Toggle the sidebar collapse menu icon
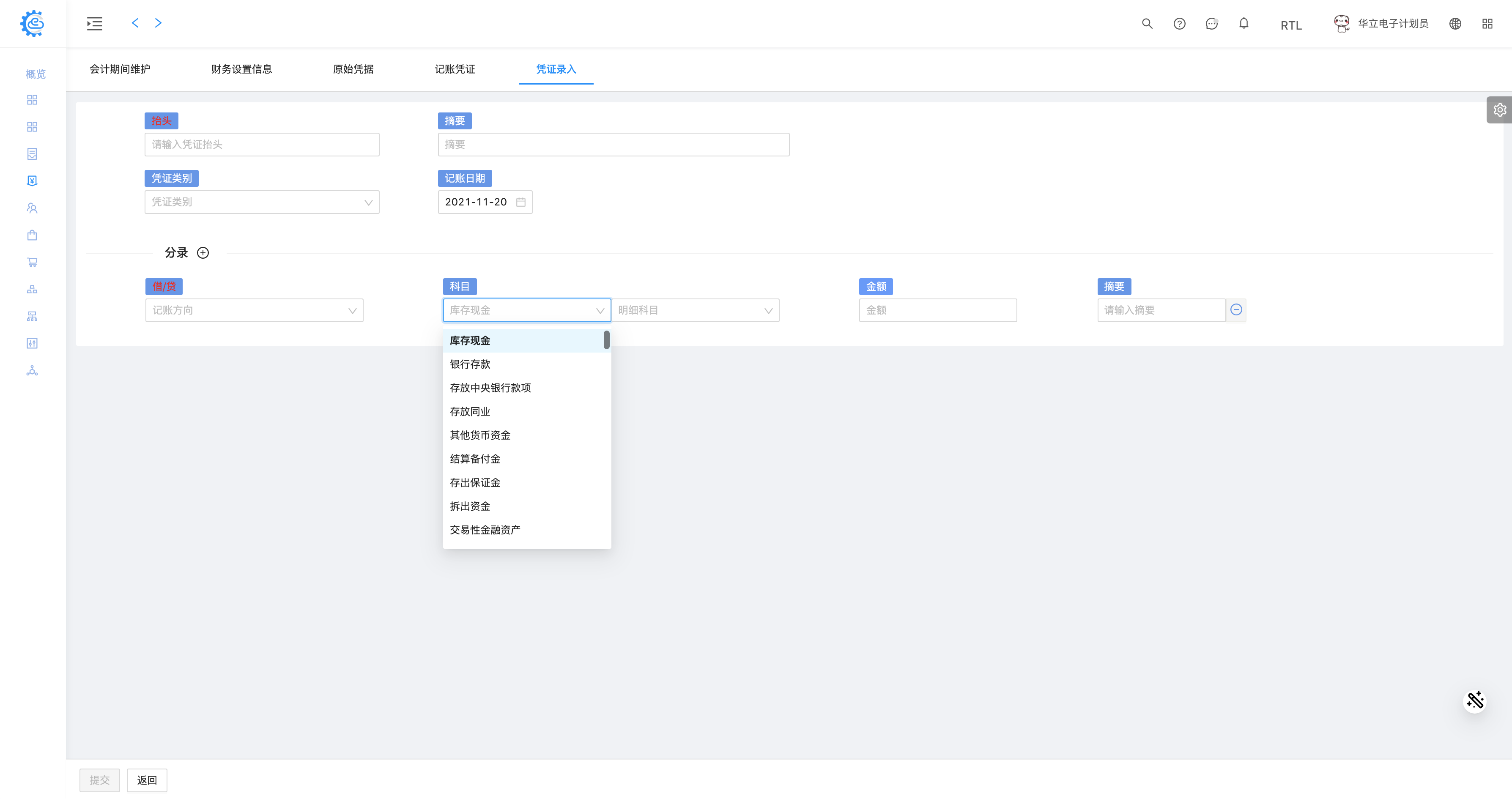The image size is (1512, 799). [95, 24]
